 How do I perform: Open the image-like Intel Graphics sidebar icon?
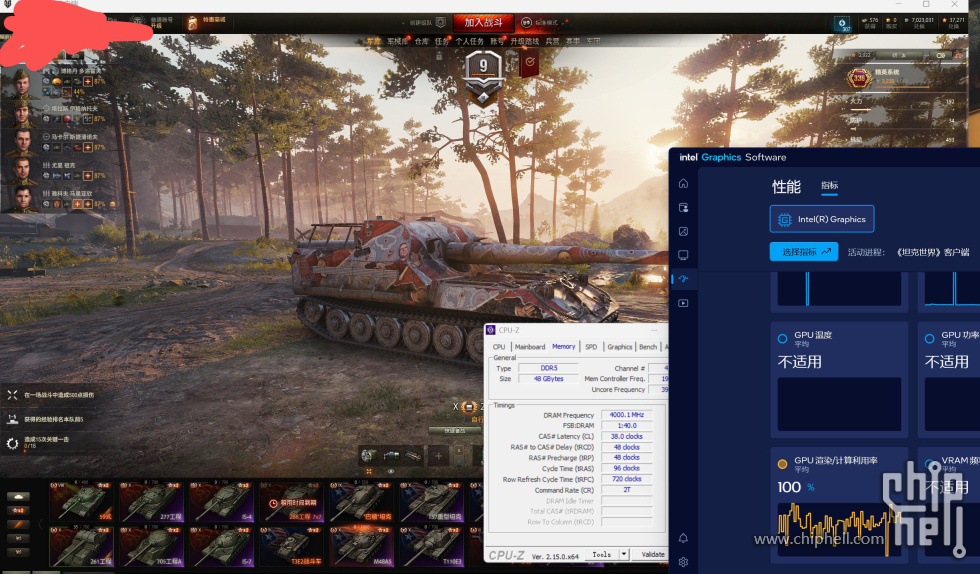pos(683,231)
